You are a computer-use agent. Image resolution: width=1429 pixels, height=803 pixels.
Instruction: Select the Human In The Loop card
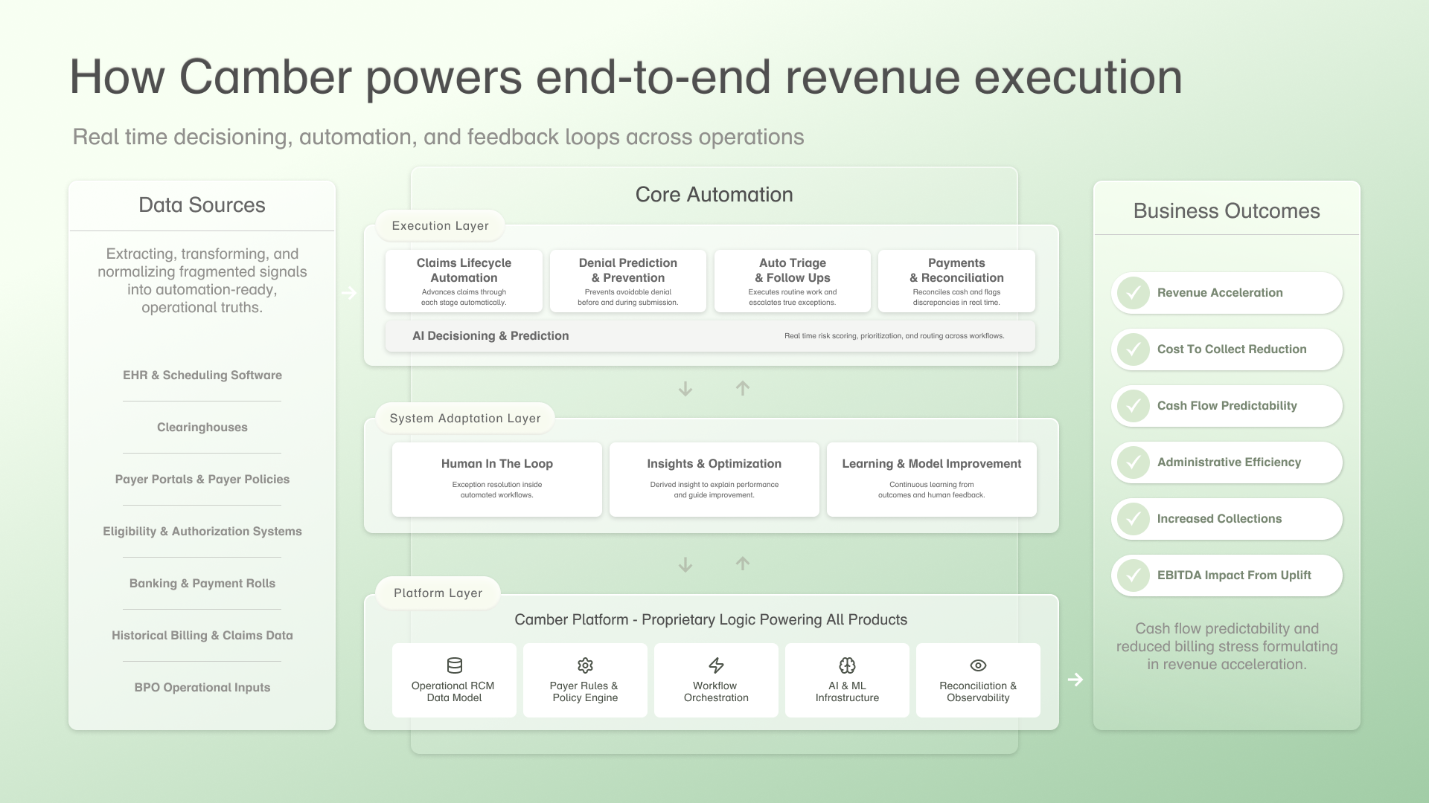[x=495, y=479]
